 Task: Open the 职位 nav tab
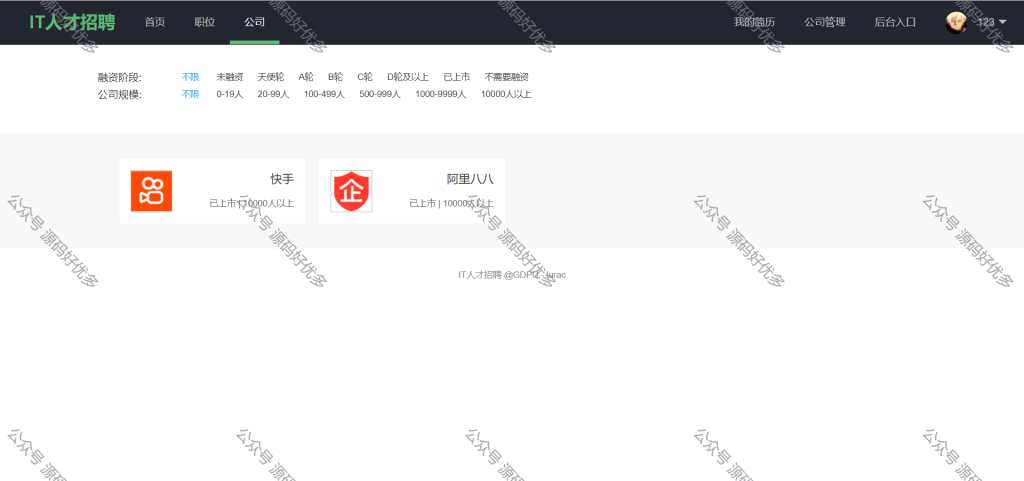(x=204, y=22)
